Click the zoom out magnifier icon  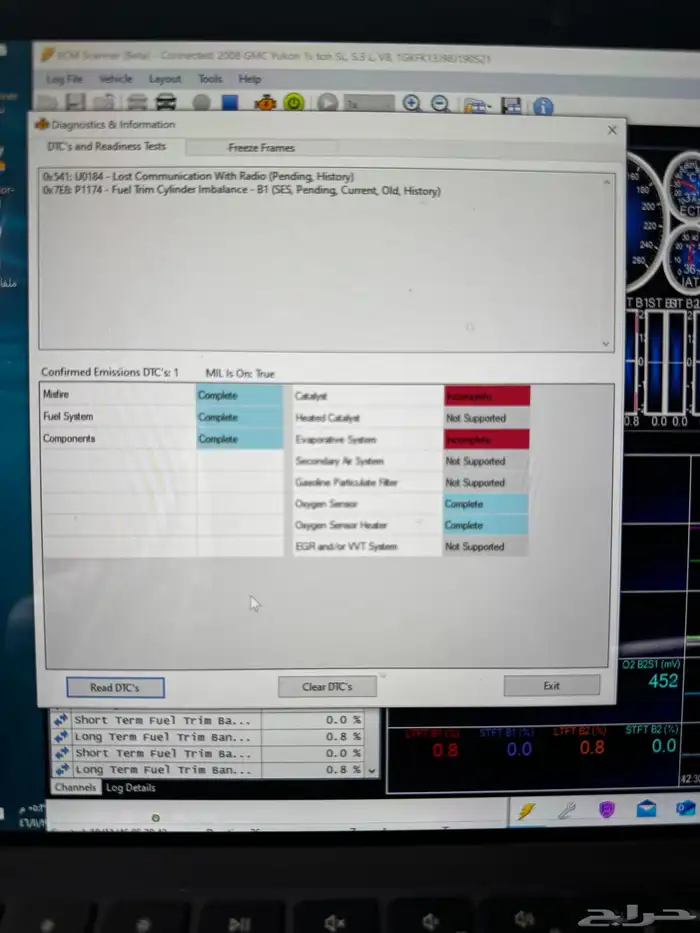(440, 104)
